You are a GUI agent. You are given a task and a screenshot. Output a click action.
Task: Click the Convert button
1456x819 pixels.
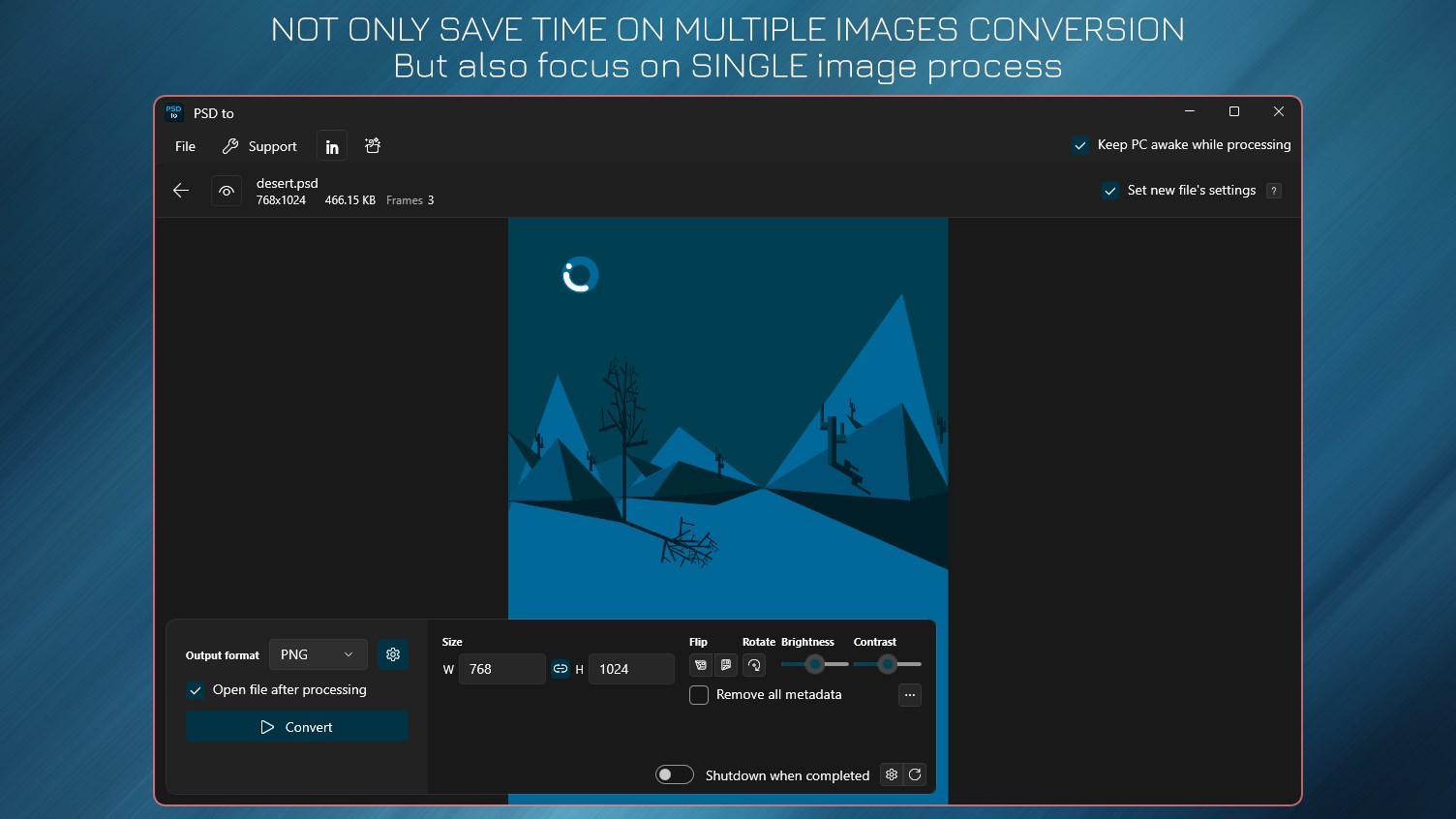click(x=297, y=726)
